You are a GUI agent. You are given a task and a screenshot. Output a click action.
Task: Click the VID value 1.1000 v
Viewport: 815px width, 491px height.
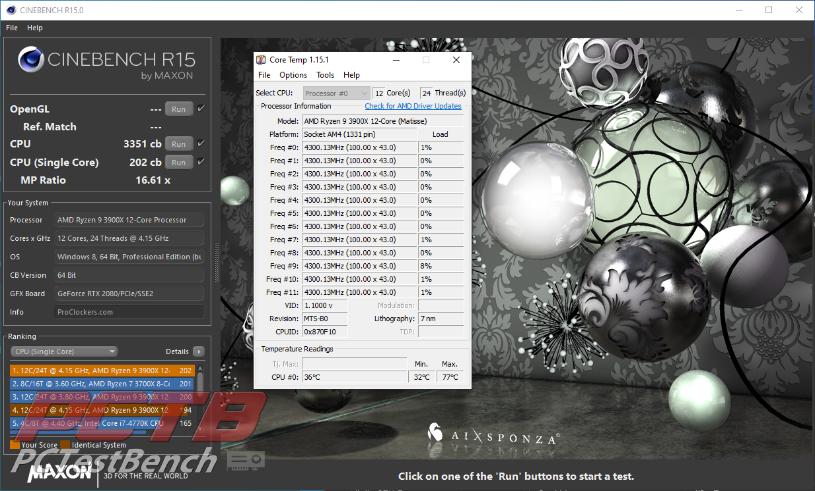click(x=325, y=306)
